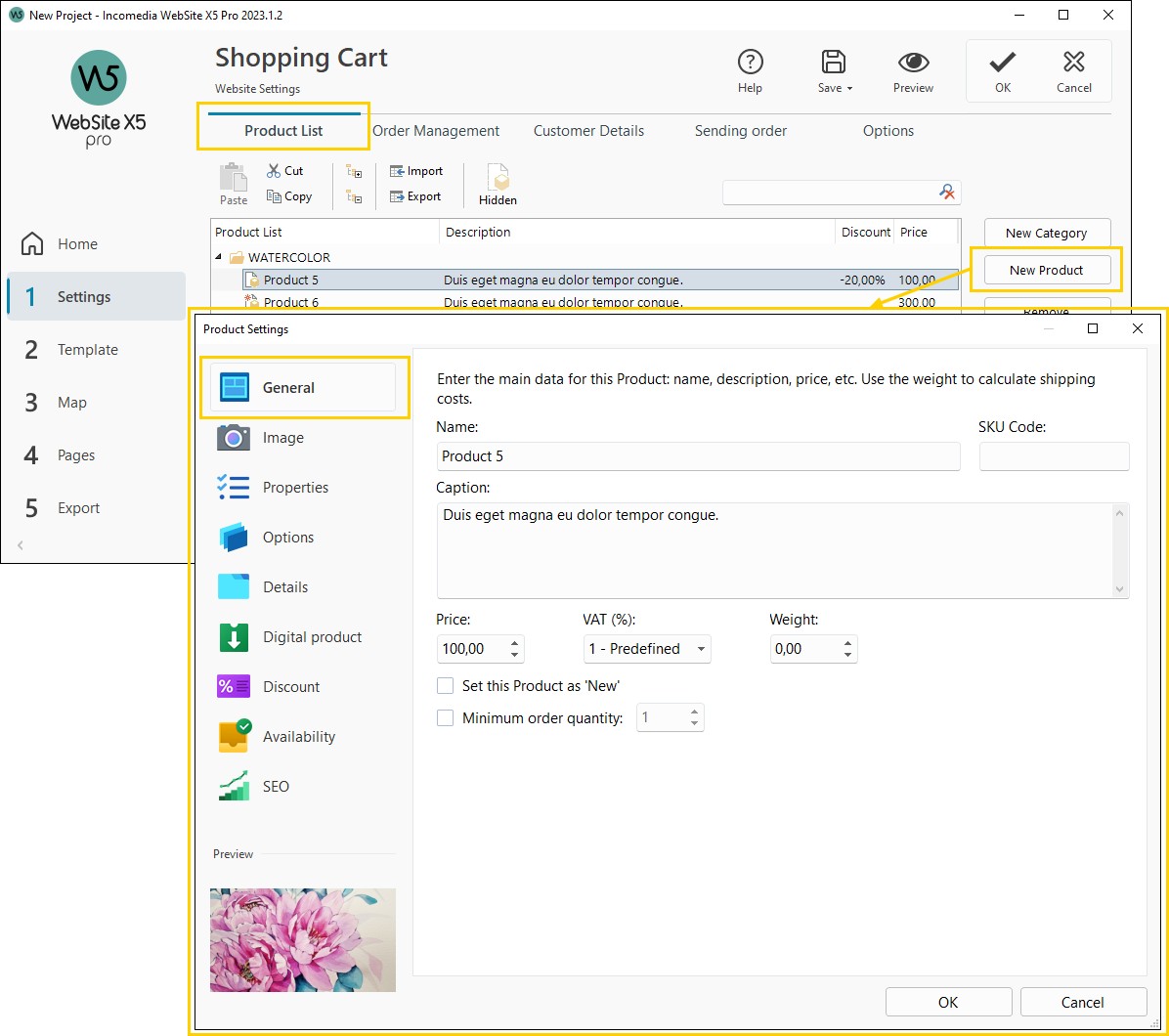Check the Minimum order quantity option
1169x1036 pixels.
446,717
